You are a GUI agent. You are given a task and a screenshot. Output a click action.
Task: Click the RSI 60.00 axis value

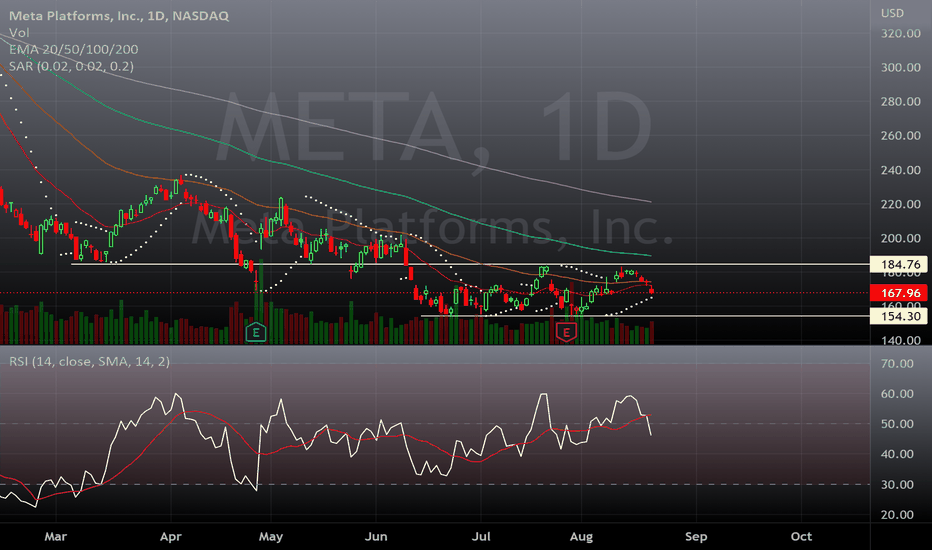click(x=897, y=394)
